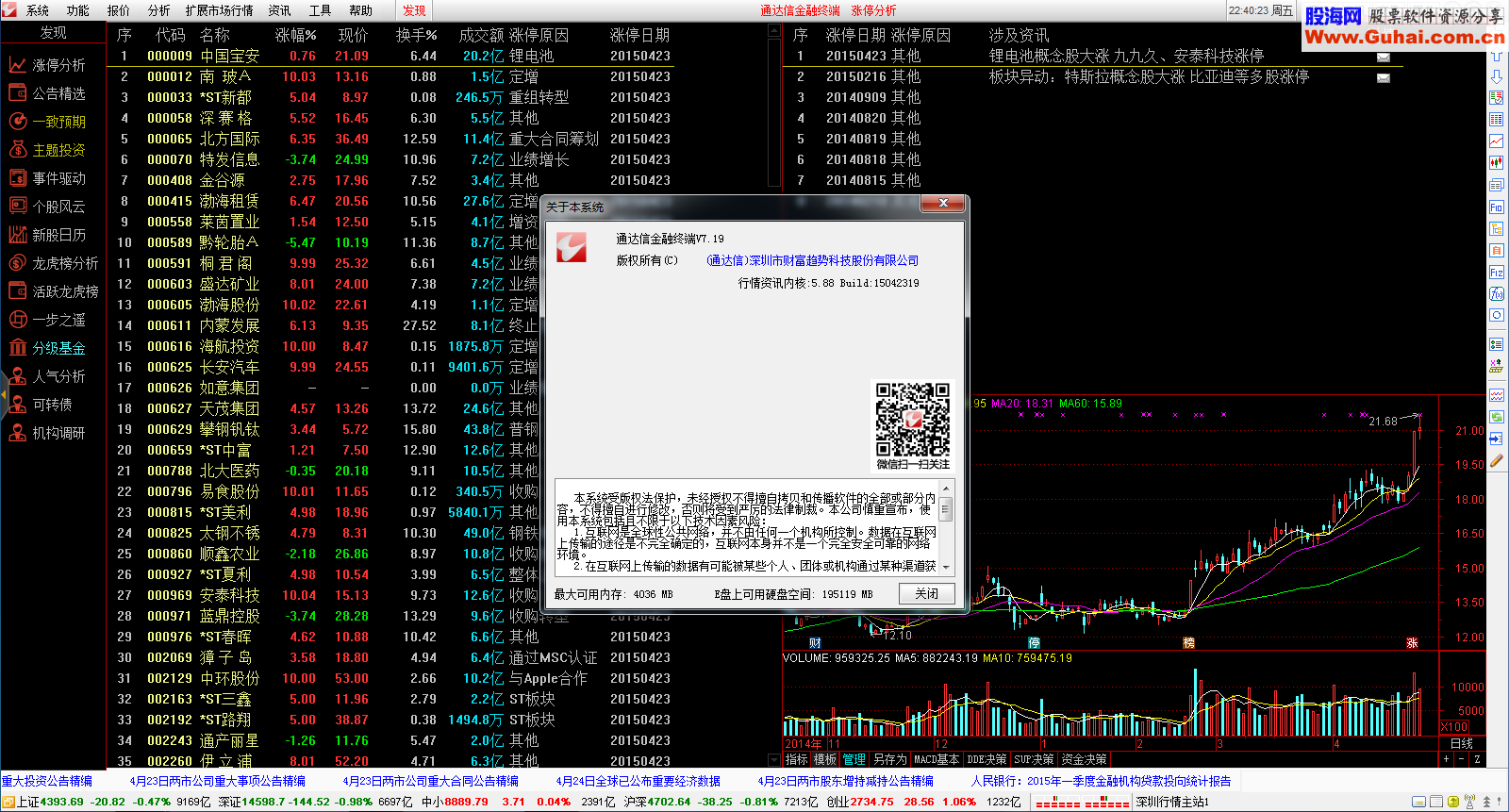Click the down arrow icon on right toolbar

tap(1497, 76)
